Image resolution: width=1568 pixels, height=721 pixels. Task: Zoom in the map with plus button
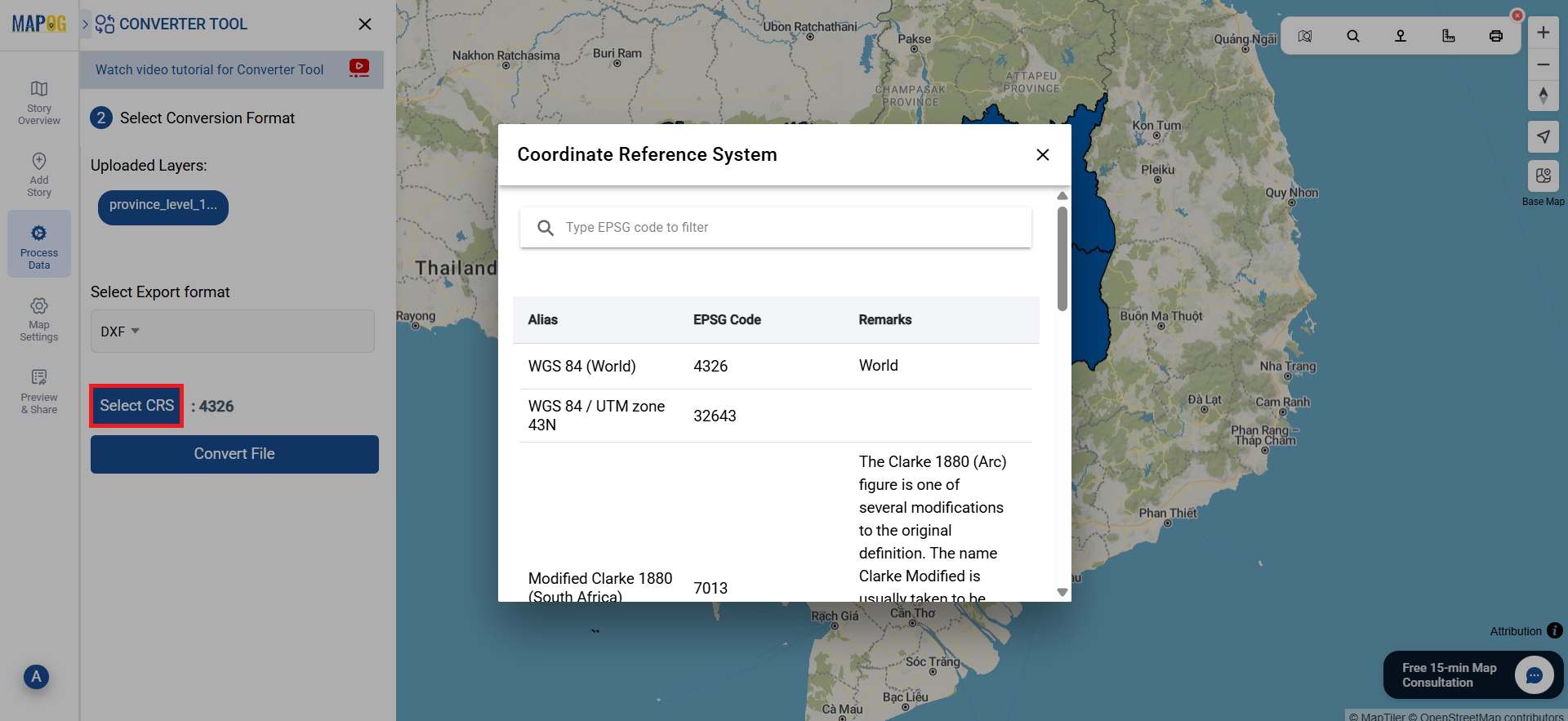[1543, 33]
